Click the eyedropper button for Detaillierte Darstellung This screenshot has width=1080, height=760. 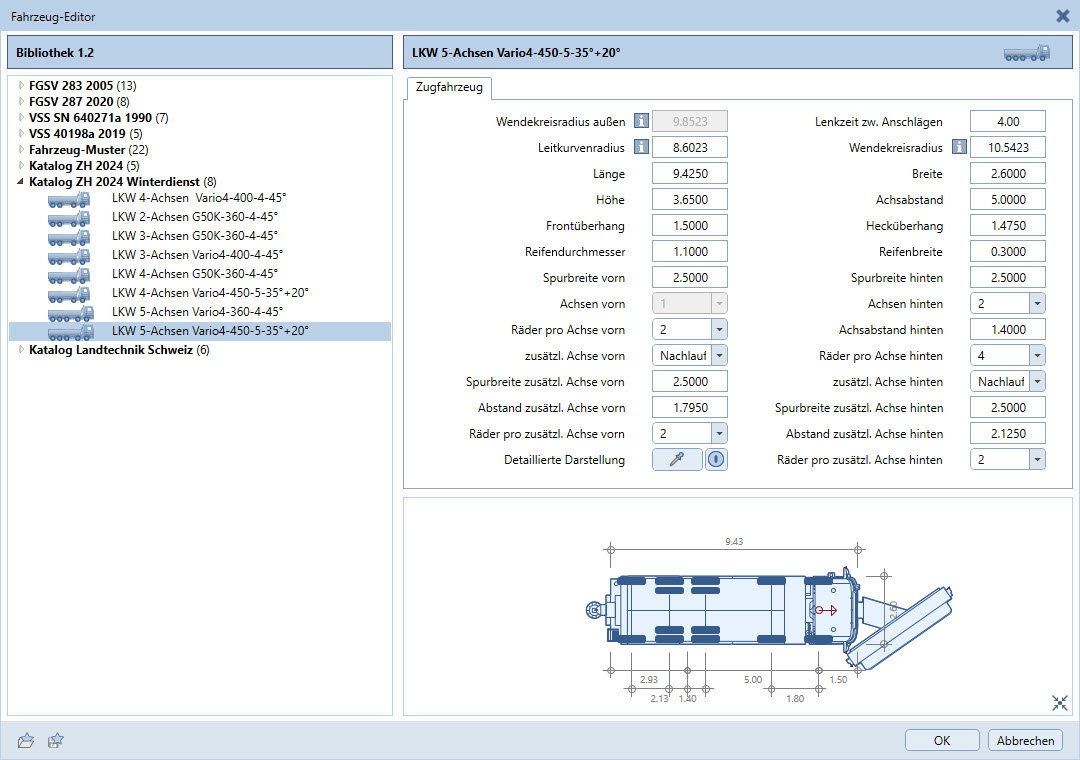(677, 459)
